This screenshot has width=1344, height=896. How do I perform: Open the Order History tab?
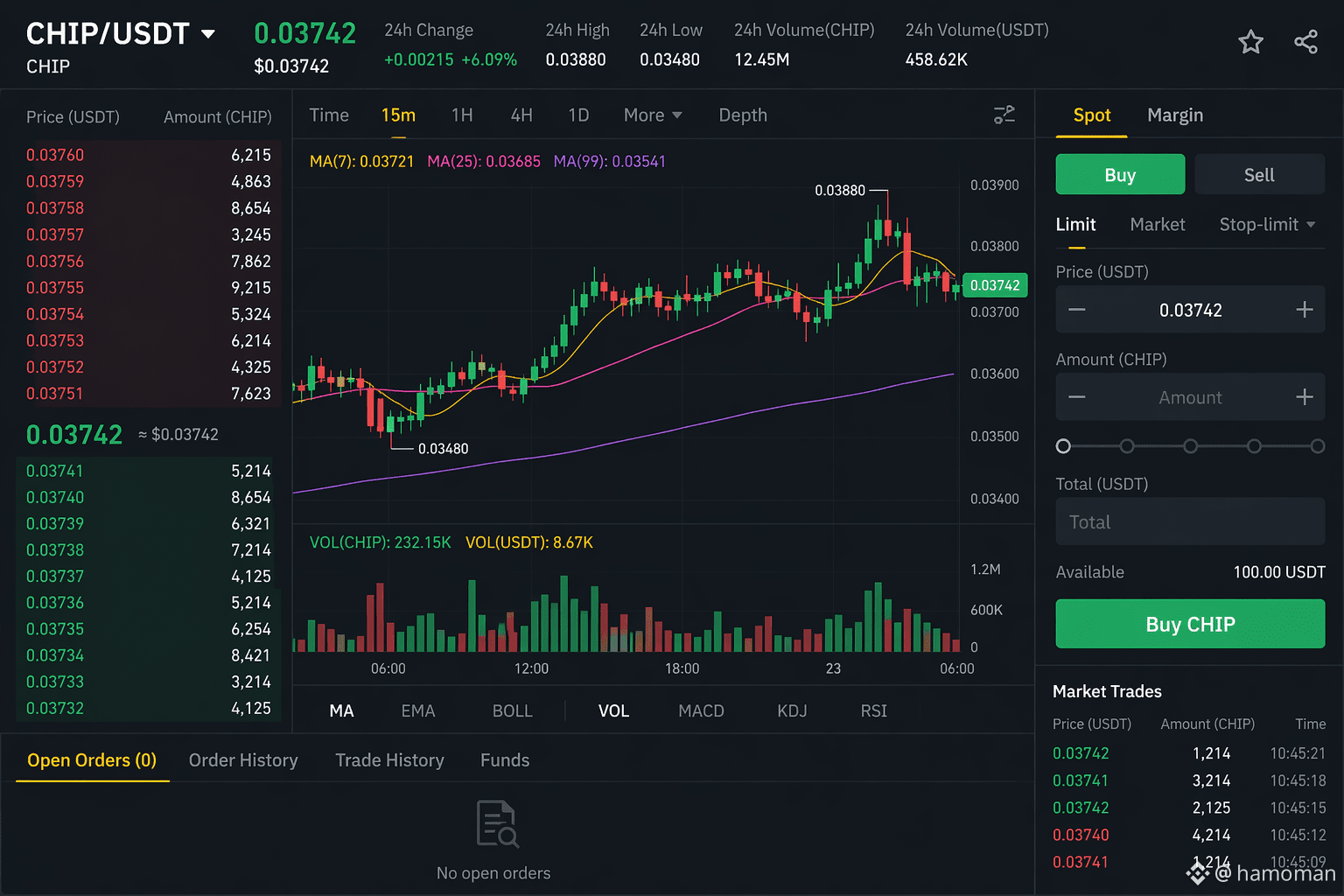coord(243,760)
